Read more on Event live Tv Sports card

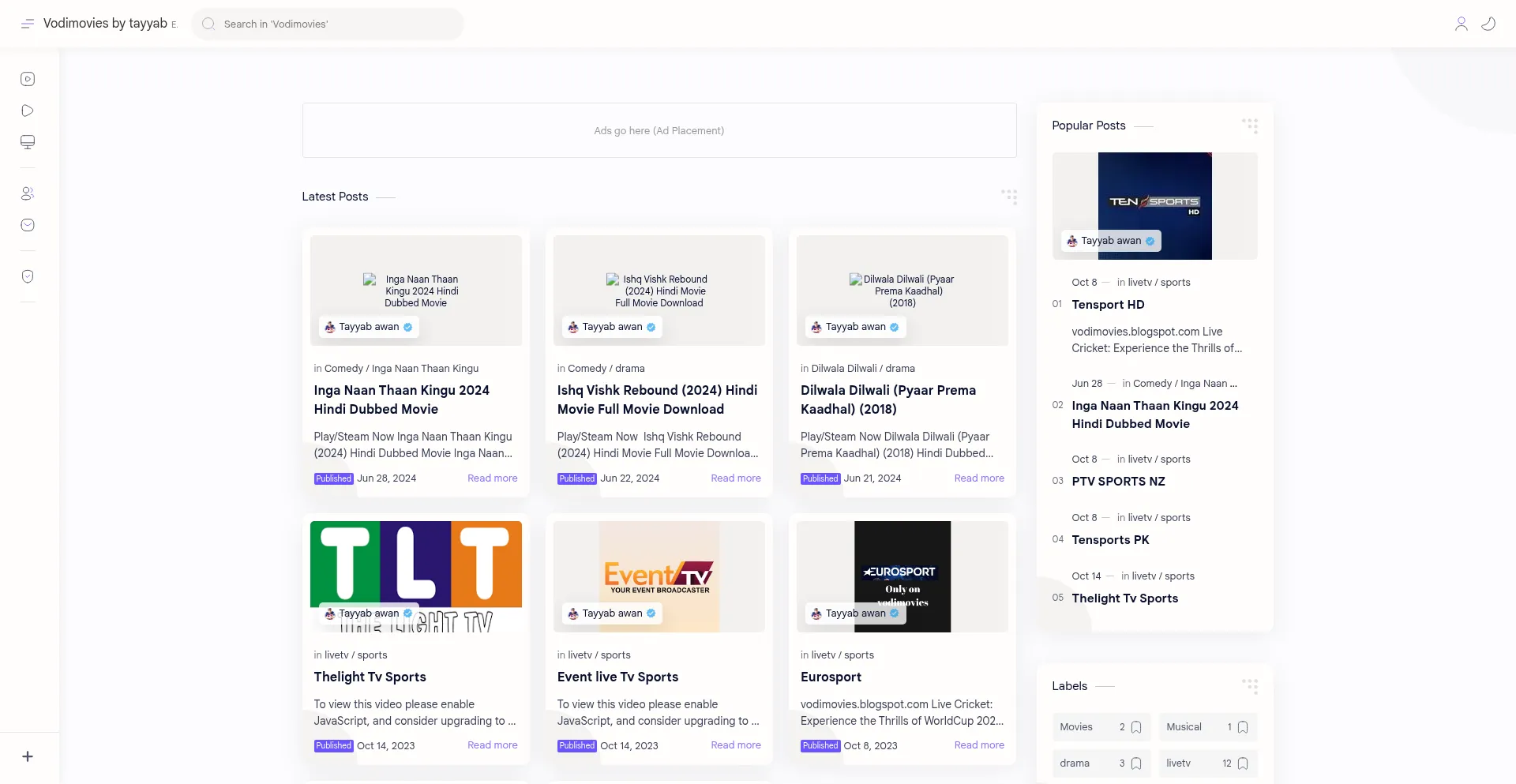tap(736, 745)
